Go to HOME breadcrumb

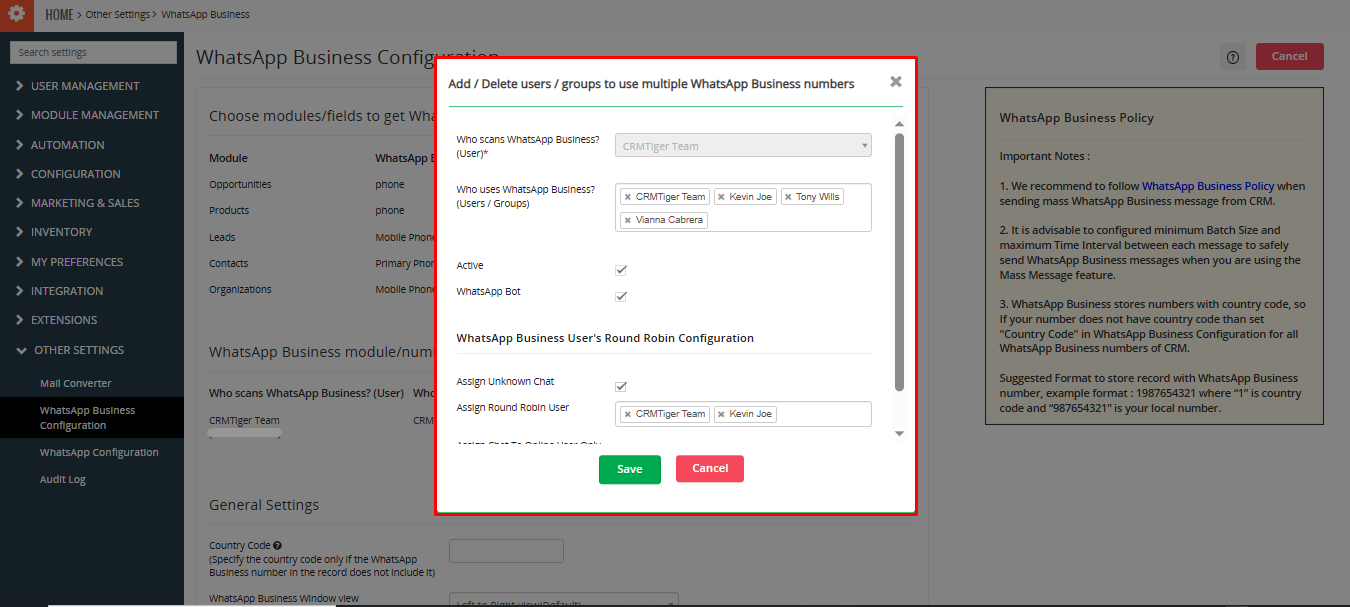(59, 14)
